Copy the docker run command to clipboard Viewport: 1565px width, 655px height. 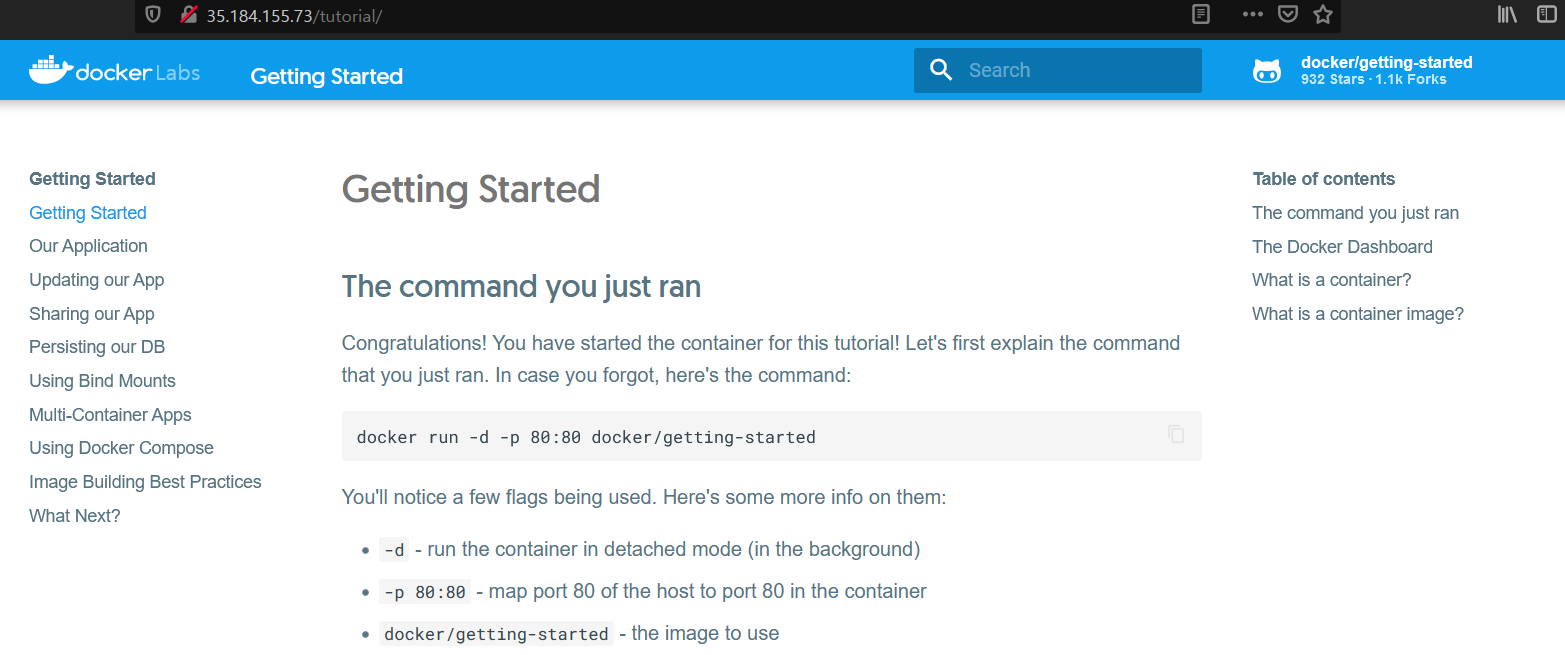pyautogui.click(x=1176, y=434)
